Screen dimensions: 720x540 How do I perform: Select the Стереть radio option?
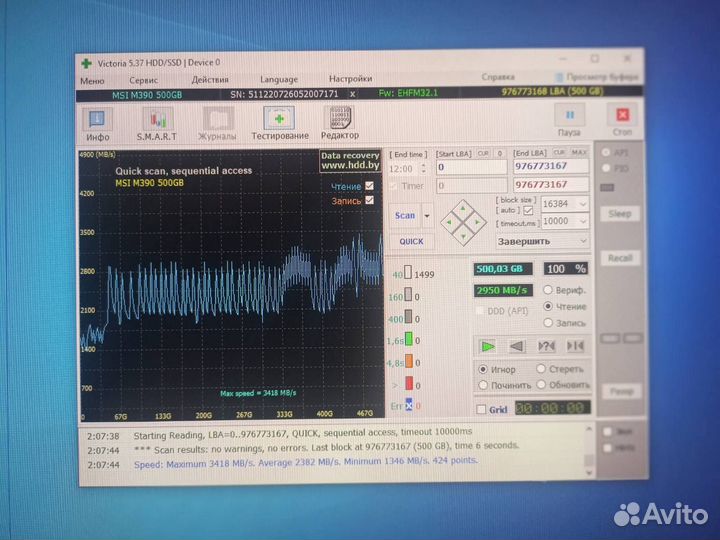click(541, 369)
